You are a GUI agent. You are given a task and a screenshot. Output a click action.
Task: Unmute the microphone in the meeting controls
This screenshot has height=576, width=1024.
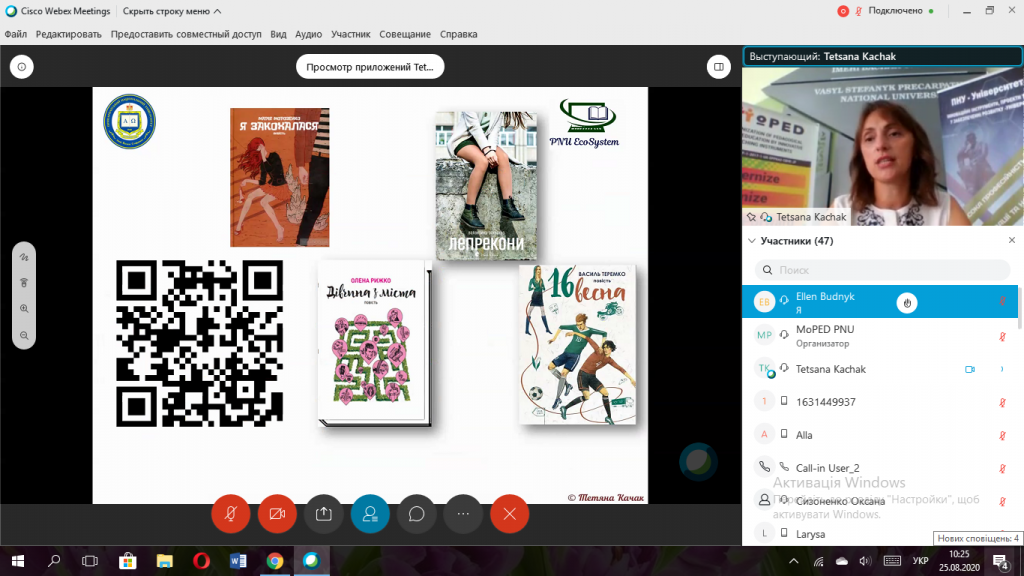click(230, 513)
